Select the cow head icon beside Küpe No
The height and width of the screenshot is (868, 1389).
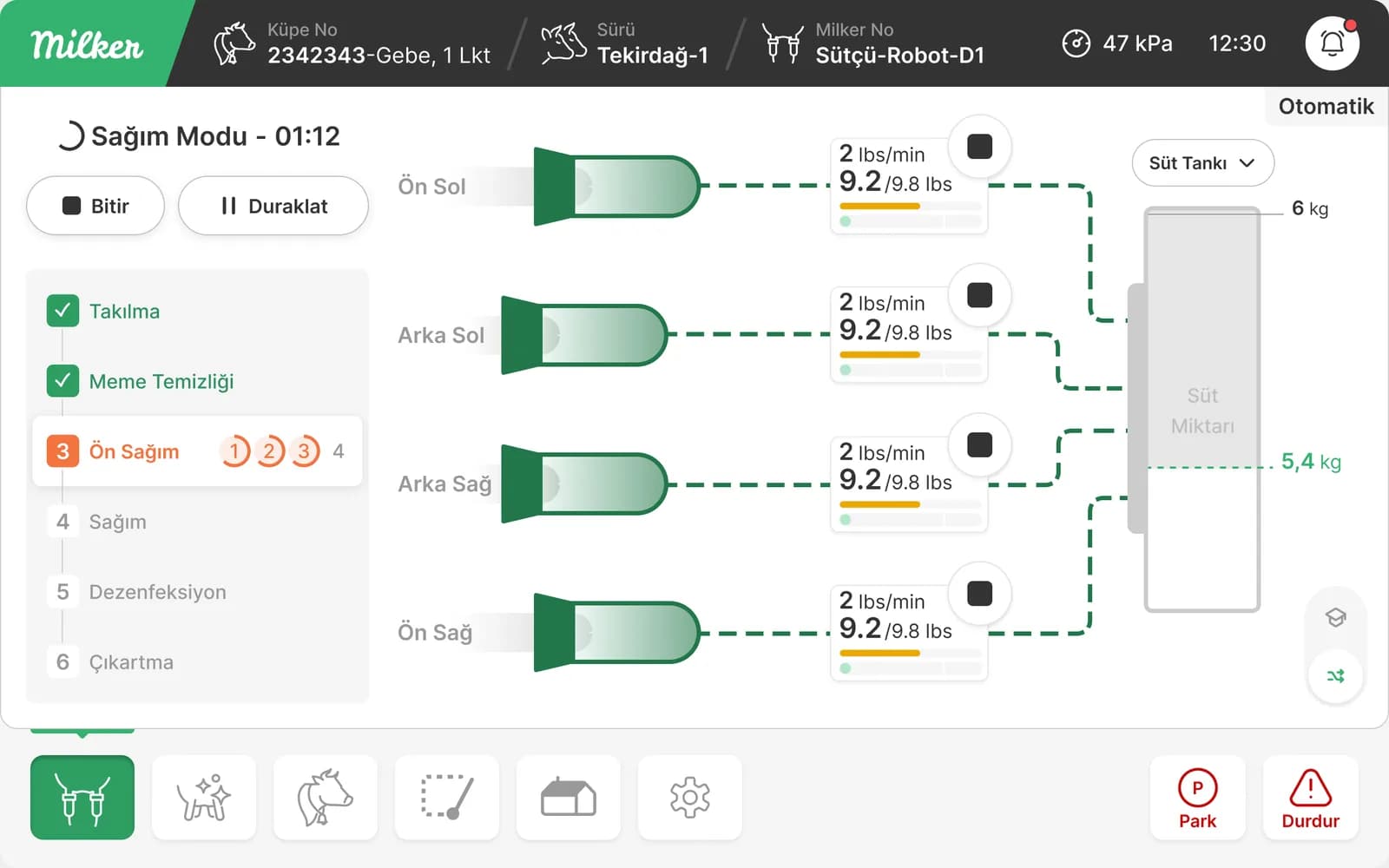(x=234, y=43)
